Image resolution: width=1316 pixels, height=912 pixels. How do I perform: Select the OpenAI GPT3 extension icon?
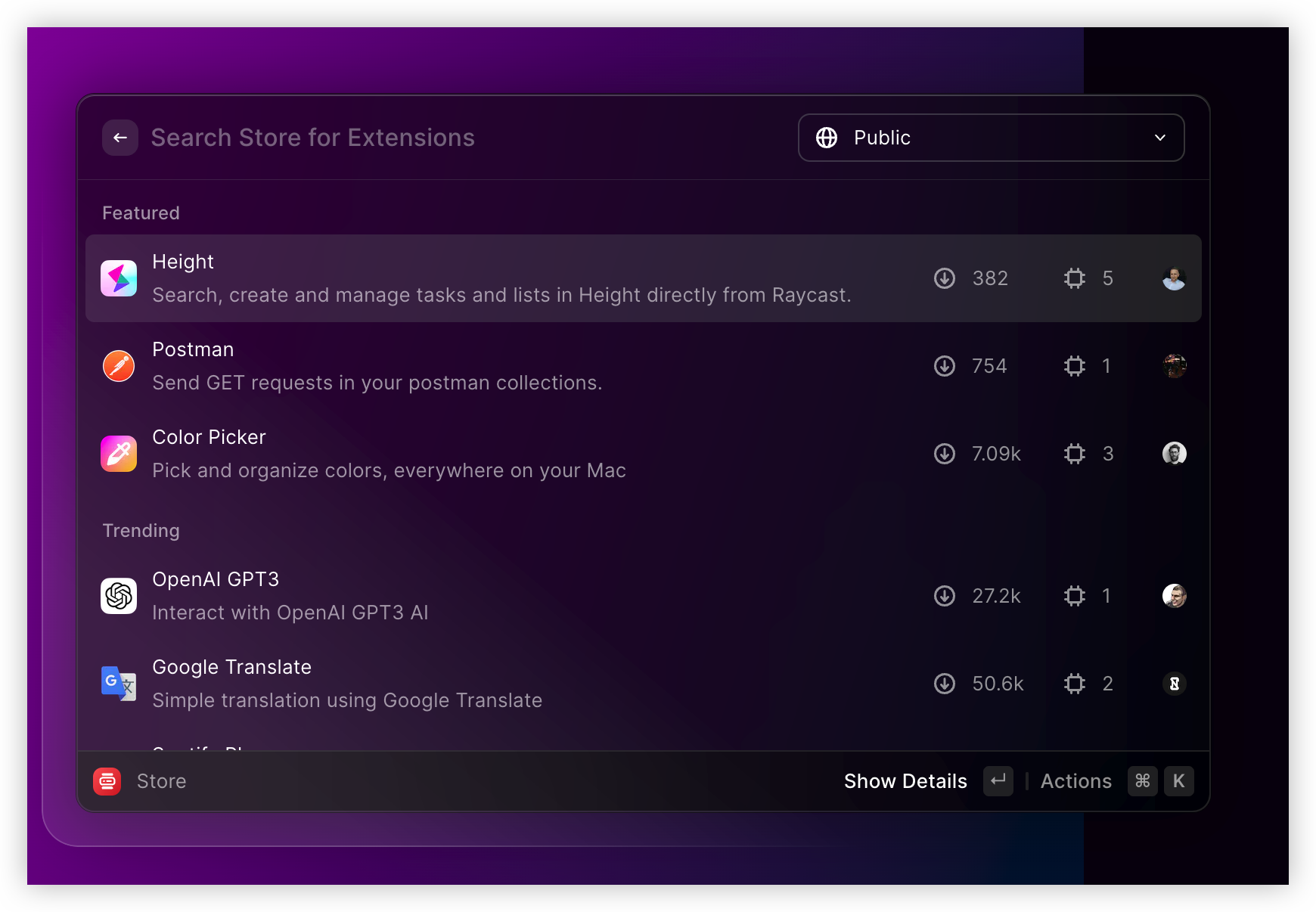point(119,596)
